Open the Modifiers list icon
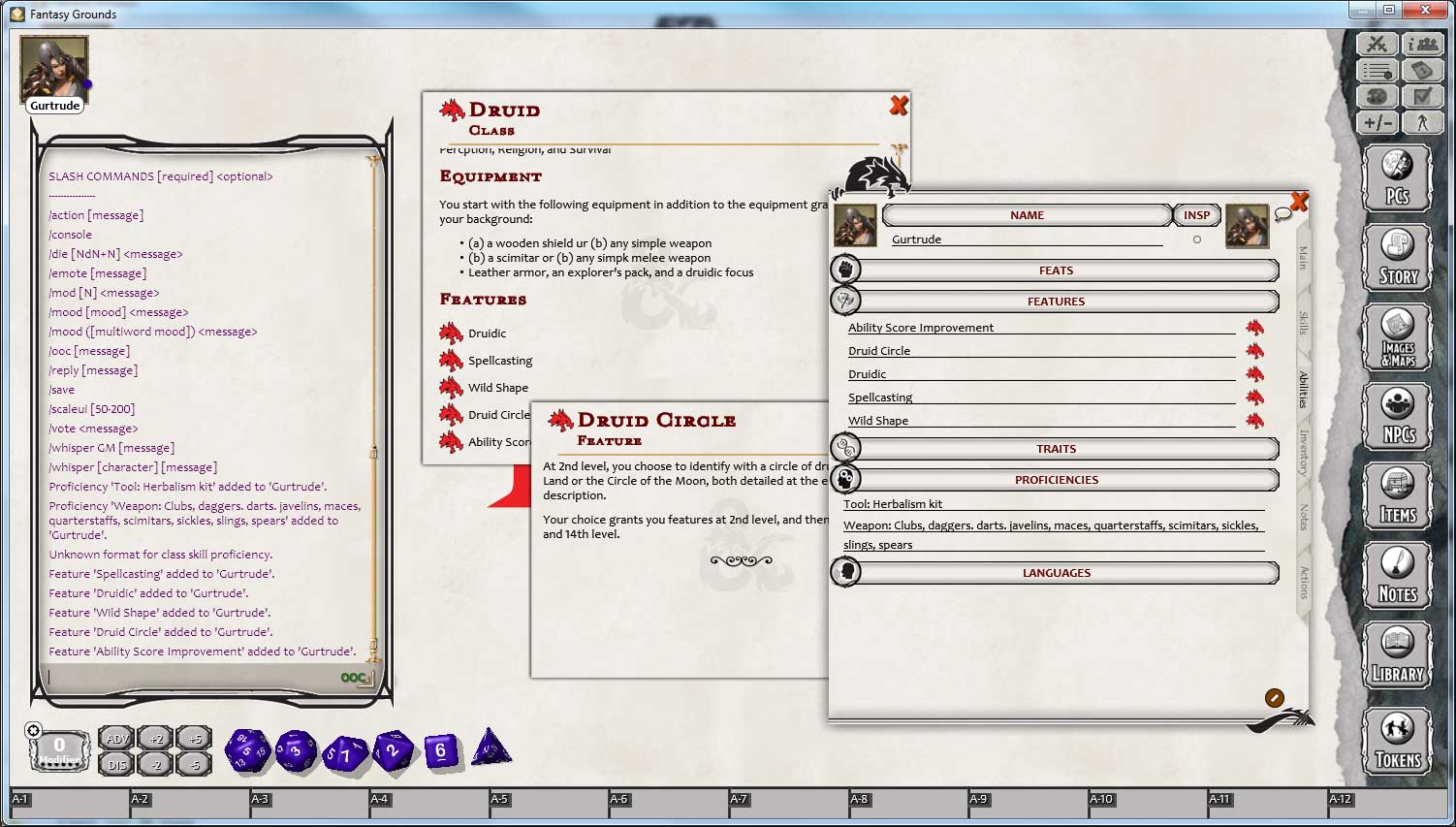 click(x=1377, y=70)
